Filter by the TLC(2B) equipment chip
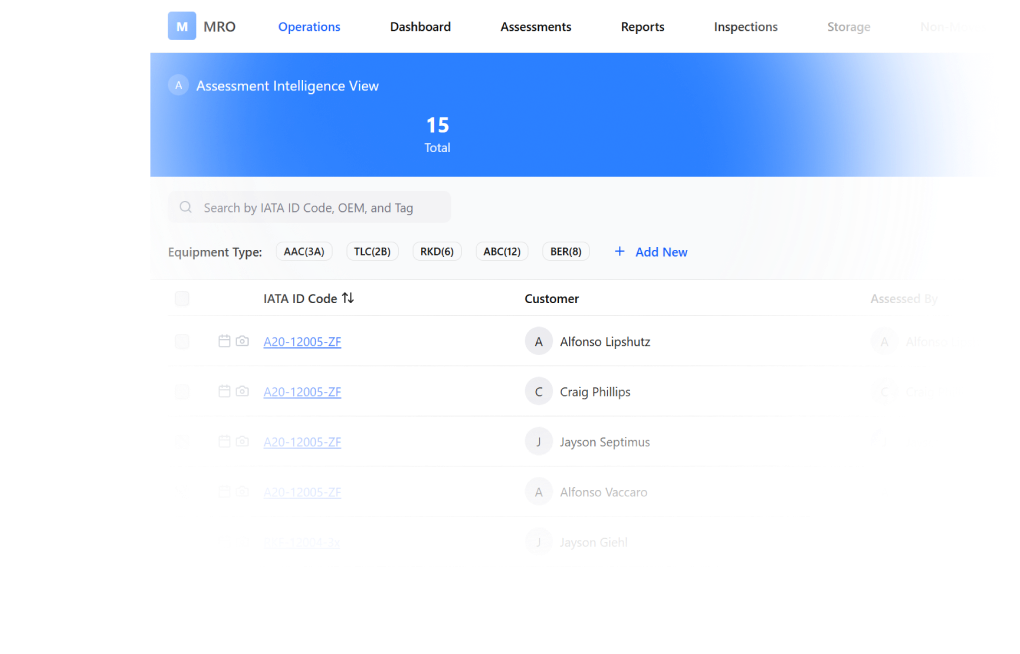The width and height of the screenshot is (1020, 654). tap(372, 252)
